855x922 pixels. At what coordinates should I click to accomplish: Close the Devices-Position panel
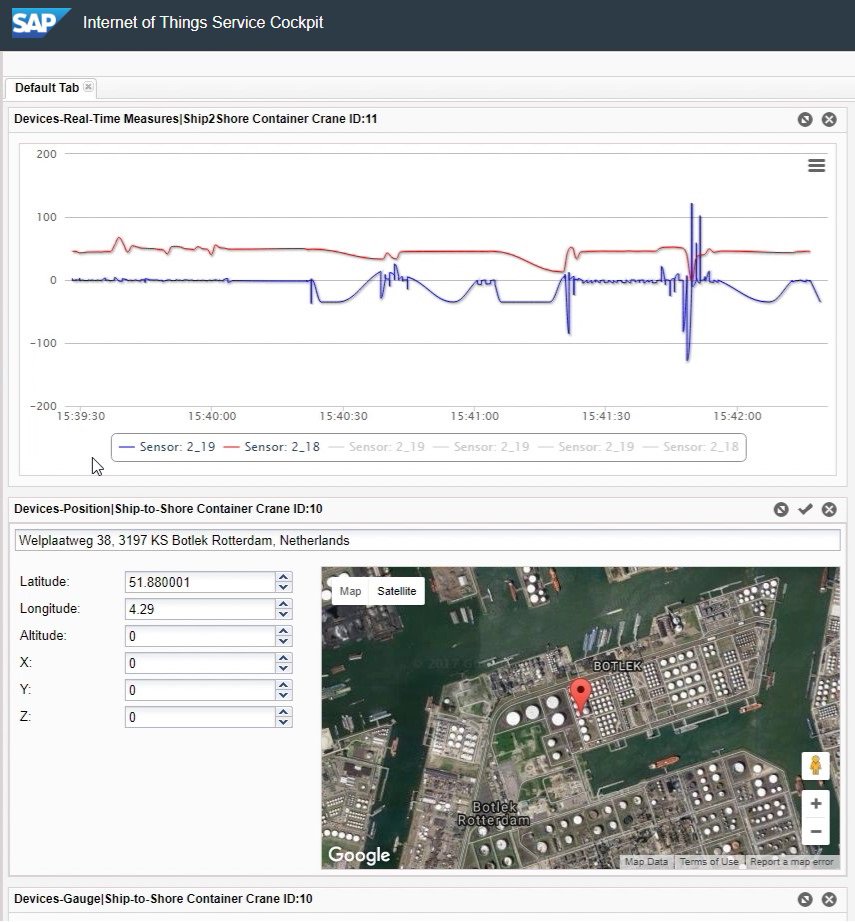829,509
